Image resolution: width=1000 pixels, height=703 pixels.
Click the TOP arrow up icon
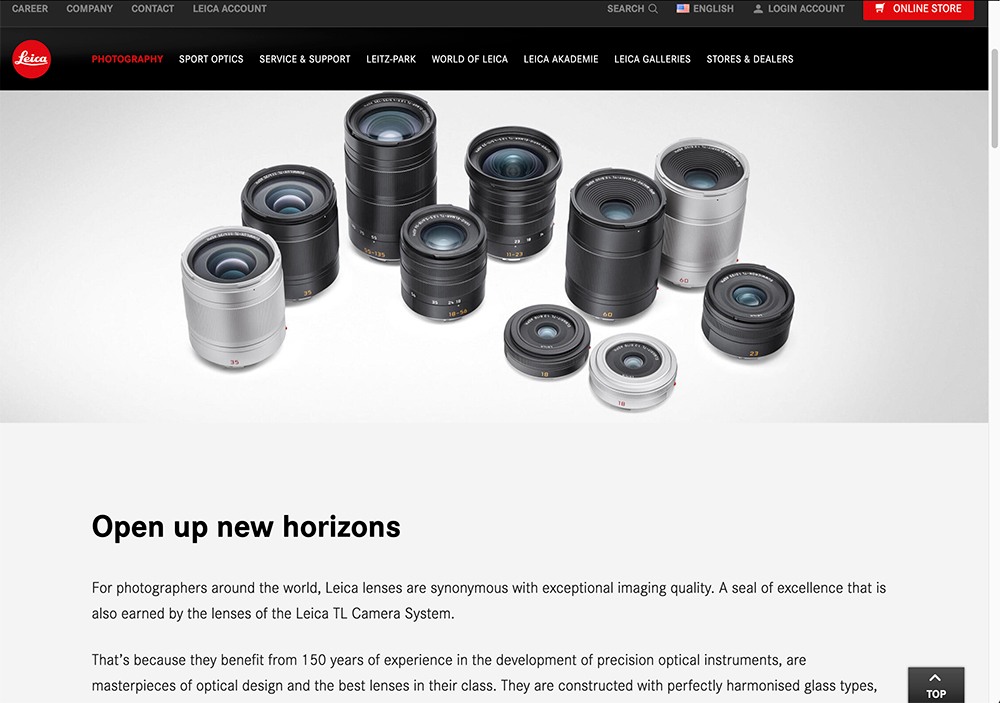click(935, 678)
